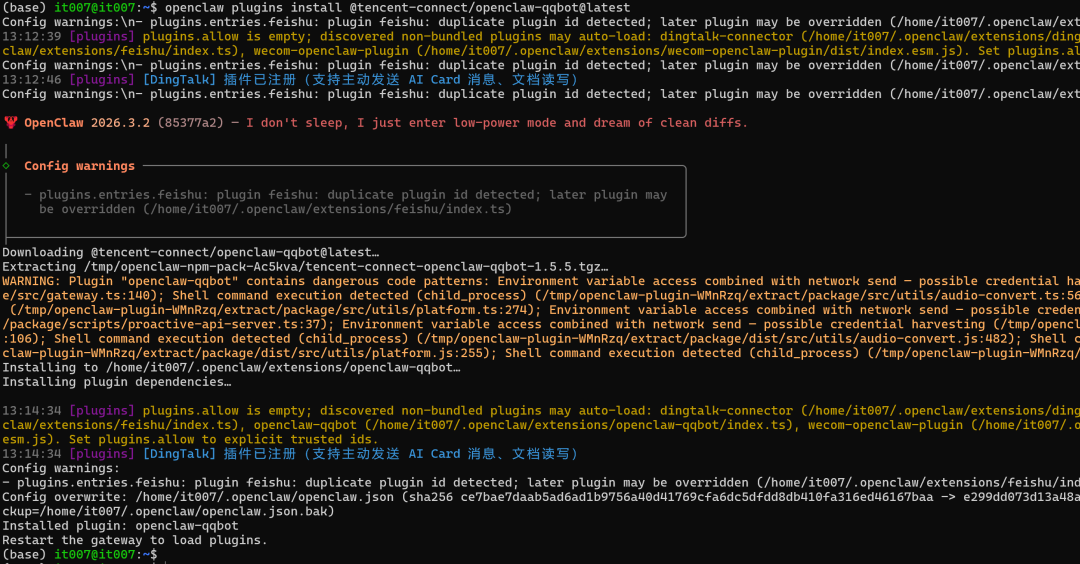Click "Restart the gateway to load plugins."
The height and width of the screenshot is (564, 1080).
pyautogui.click(x=134, y=540)
